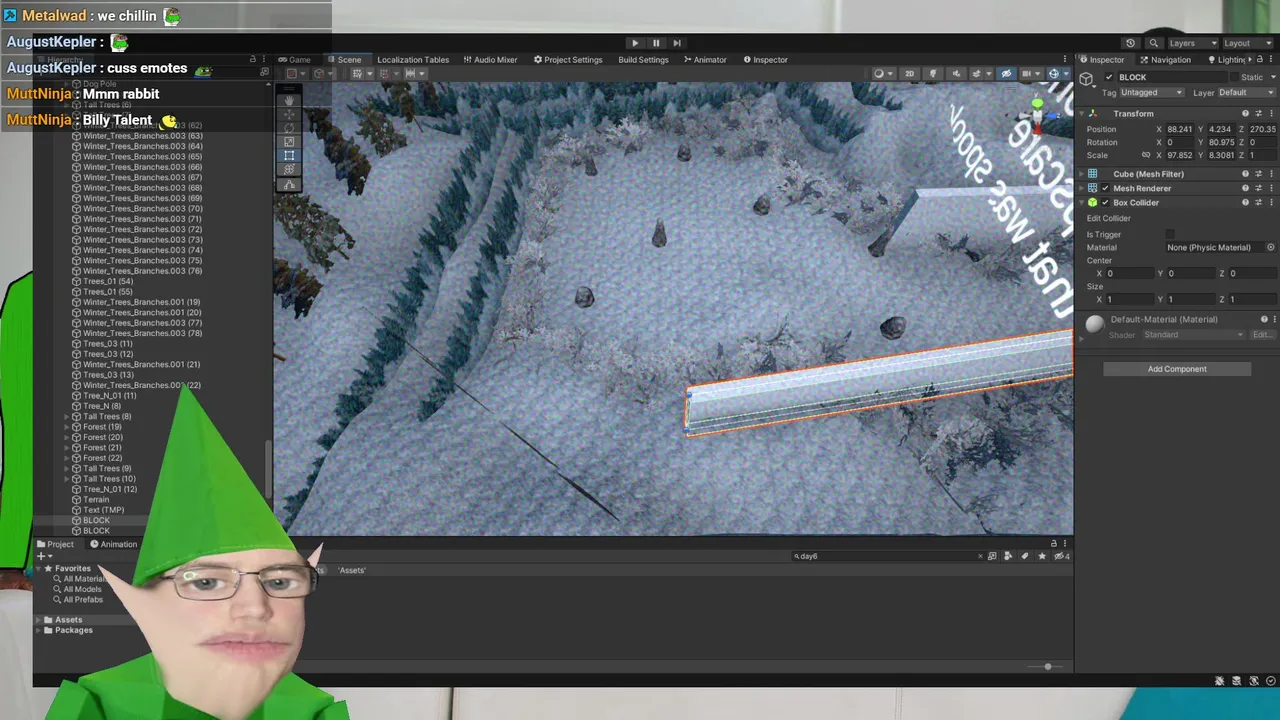The height and width of the screenshot is (720, 1280).
Task: Toggle scene visibility eye icon
Action: click(1006, 73)
